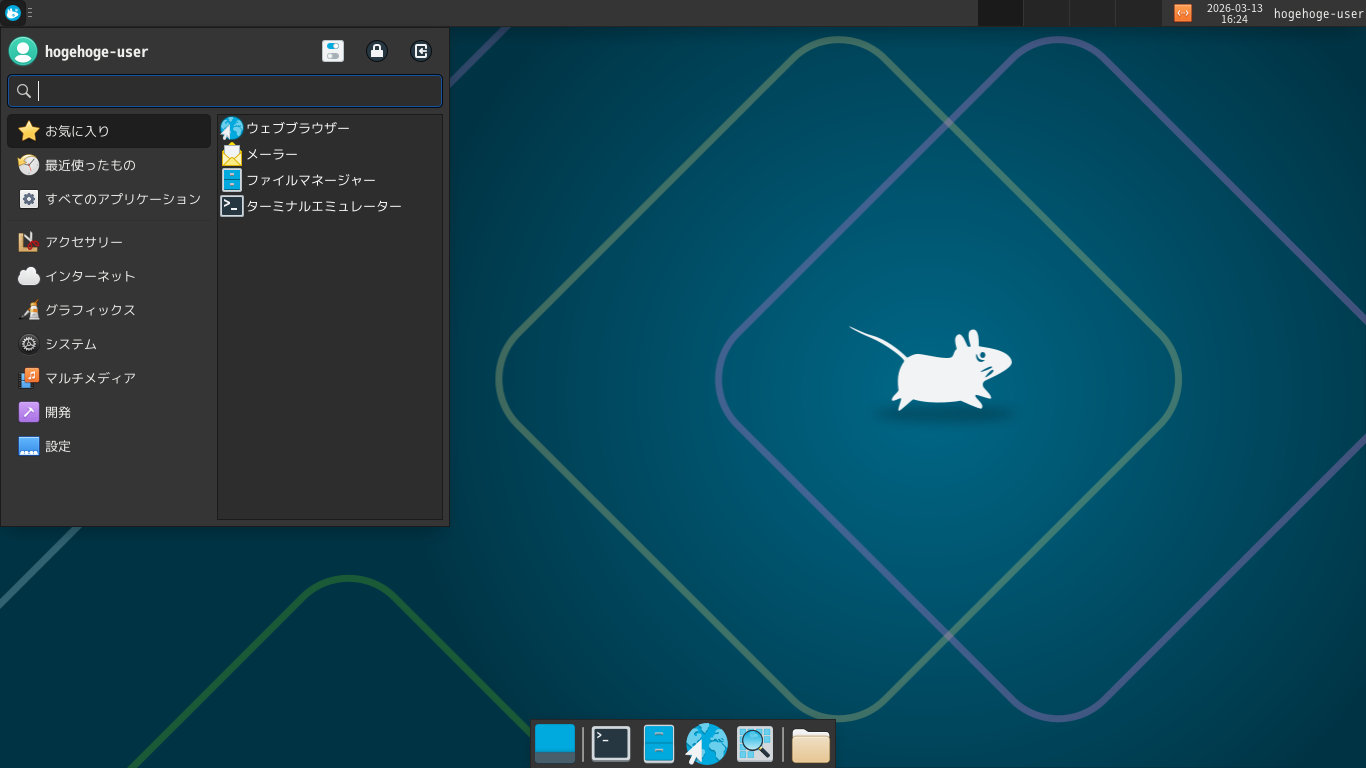Click the Xfce mouse logo in the top panel
Viewport: 1366px width, 768px height.
(11, 13)
